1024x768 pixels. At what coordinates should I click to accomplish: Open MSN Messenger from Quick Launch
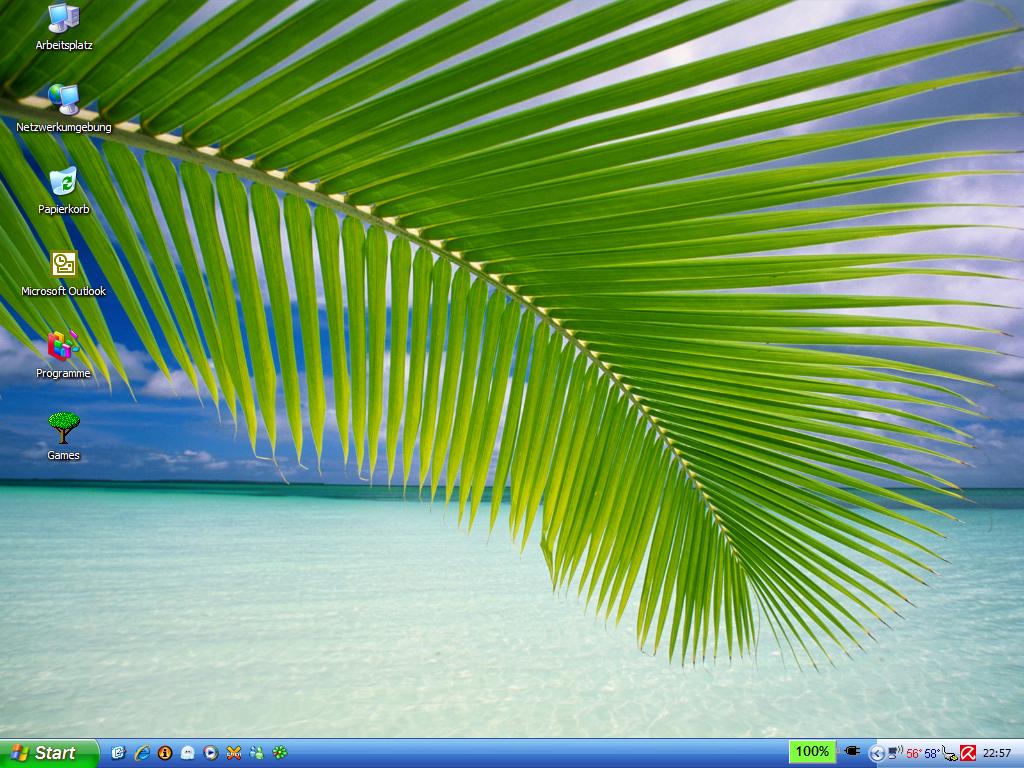coord(257,753)
